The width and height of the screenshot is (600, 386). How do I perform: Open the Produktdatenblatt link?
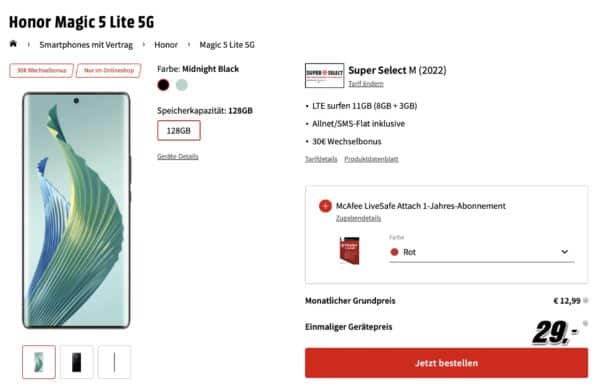(x=371, y=159)
